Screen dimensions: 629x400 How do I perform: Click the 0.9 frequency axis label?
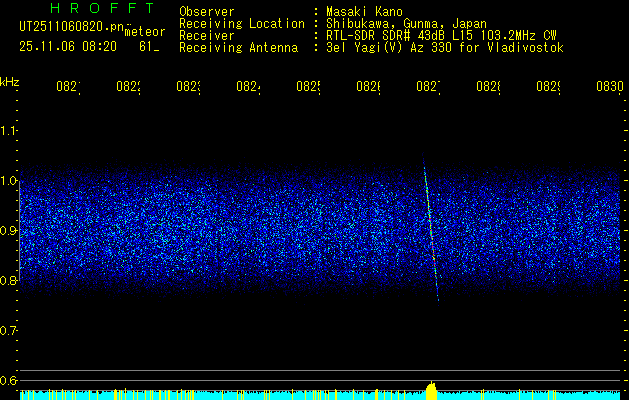(x=8, y=230)
